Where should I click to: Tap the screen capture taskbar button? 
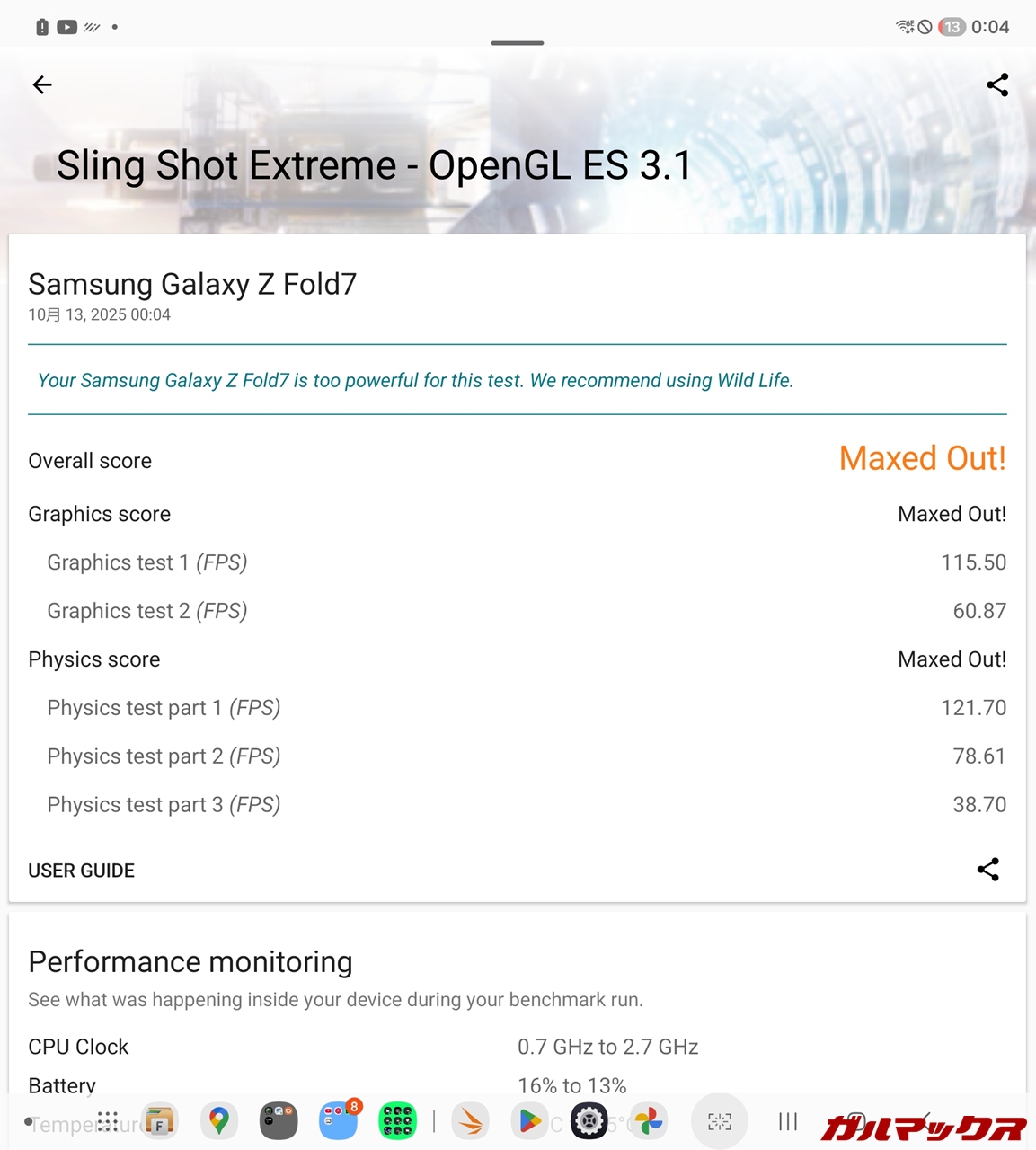point(720,1121)
